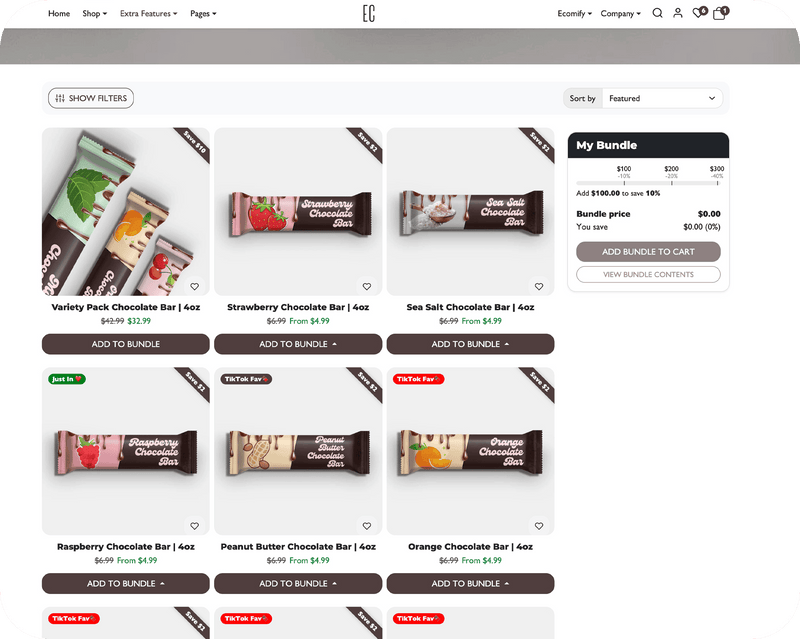Toggle wishlist heart on Sea Salt Chocolate Bar

[x=539, y=286]
